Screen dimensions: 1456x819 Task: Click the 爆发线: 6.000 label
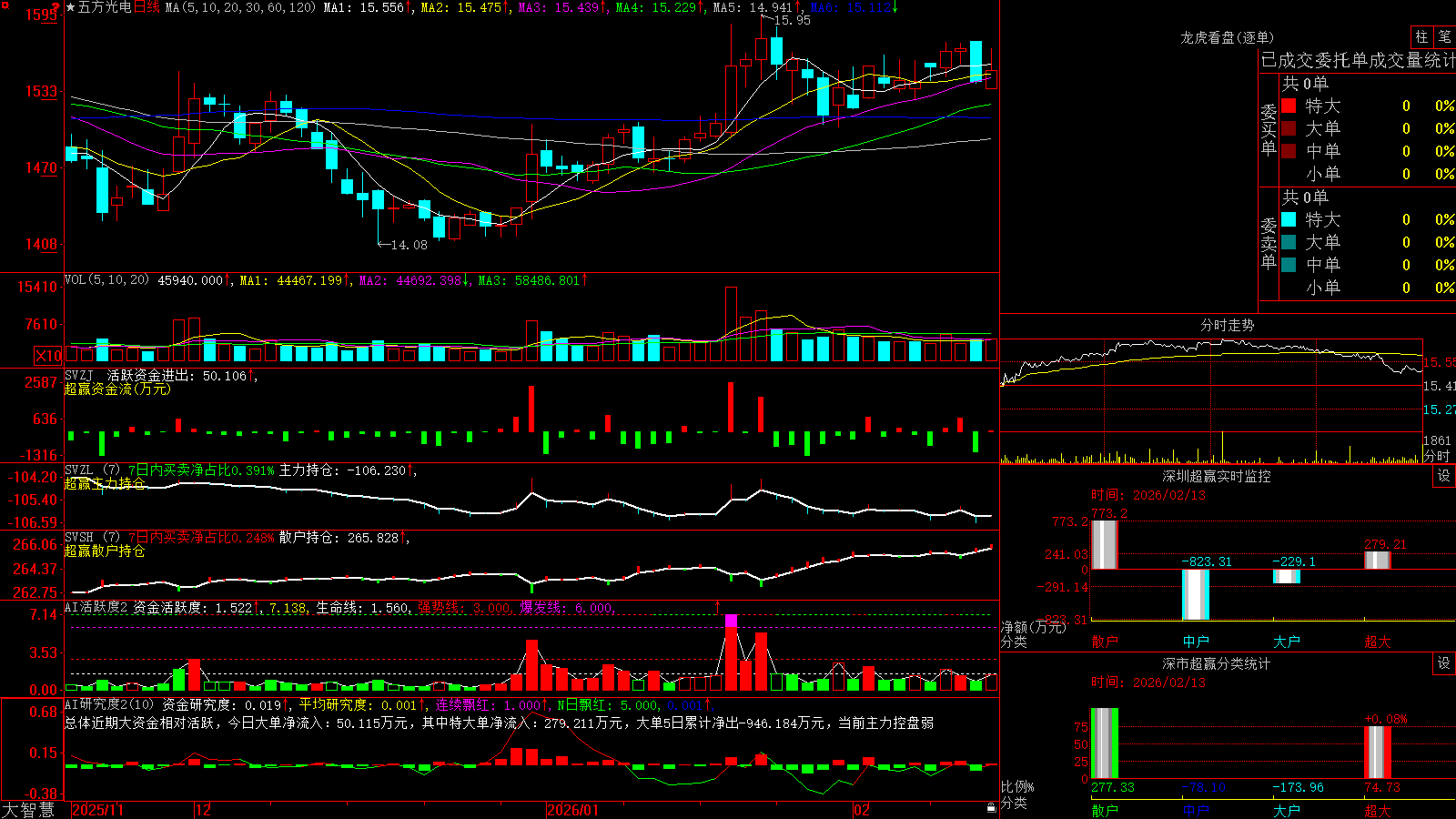coord(566,607)
